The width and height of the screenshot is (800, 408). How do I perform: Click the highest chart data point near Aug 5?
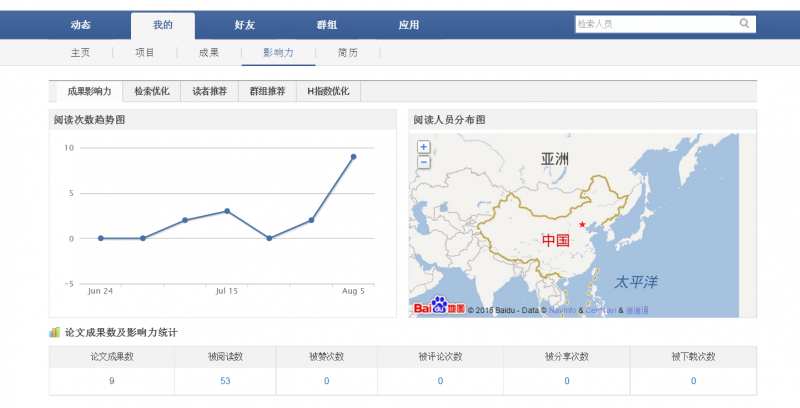pyautogui.click(x=353, y=157)
